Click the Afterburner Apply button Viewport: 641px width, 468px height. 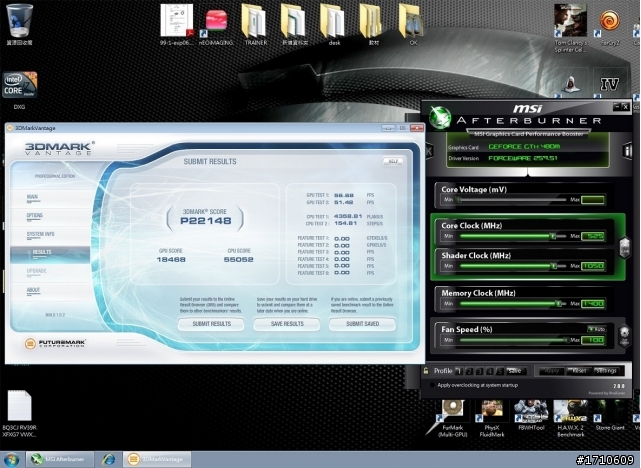click(x=552, y=371)
